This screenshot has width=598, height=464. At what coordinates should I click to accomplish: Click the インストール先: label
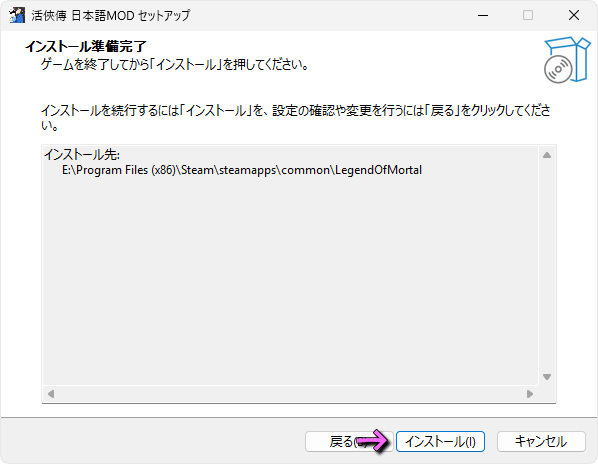[x=82, y=154]
